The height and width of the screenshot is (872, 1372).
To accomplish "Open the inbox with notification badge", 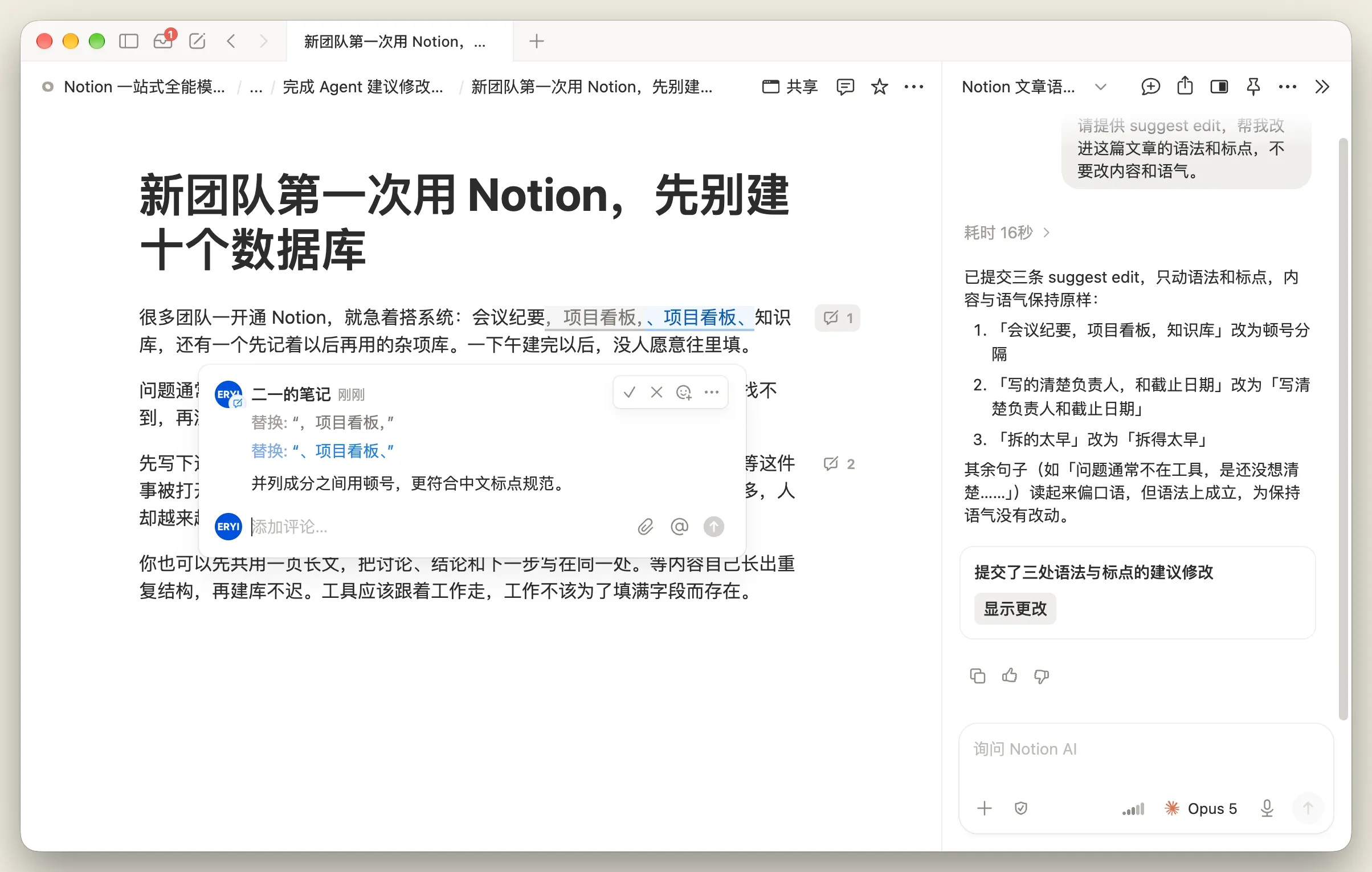I will pos(164,41).
